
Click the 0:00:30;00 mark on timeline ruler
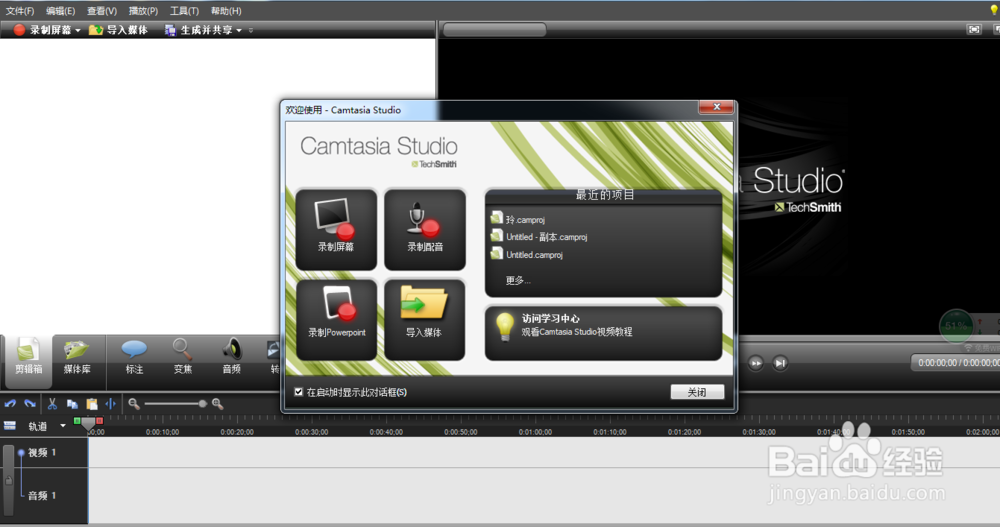point(311,432)
